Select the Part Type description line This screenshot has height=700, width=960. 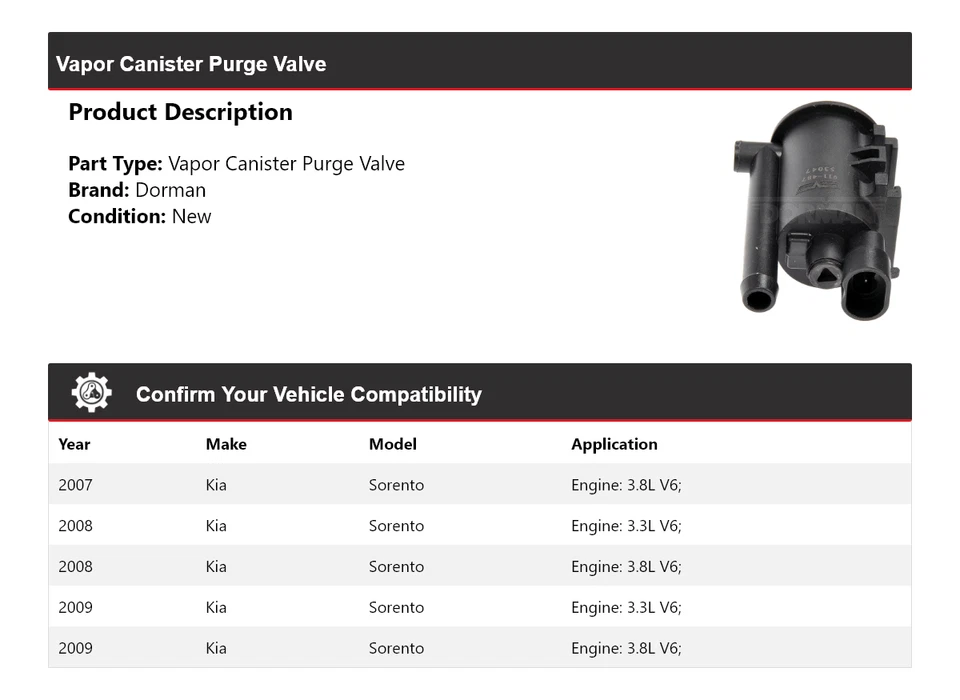(x=236, y=164)
